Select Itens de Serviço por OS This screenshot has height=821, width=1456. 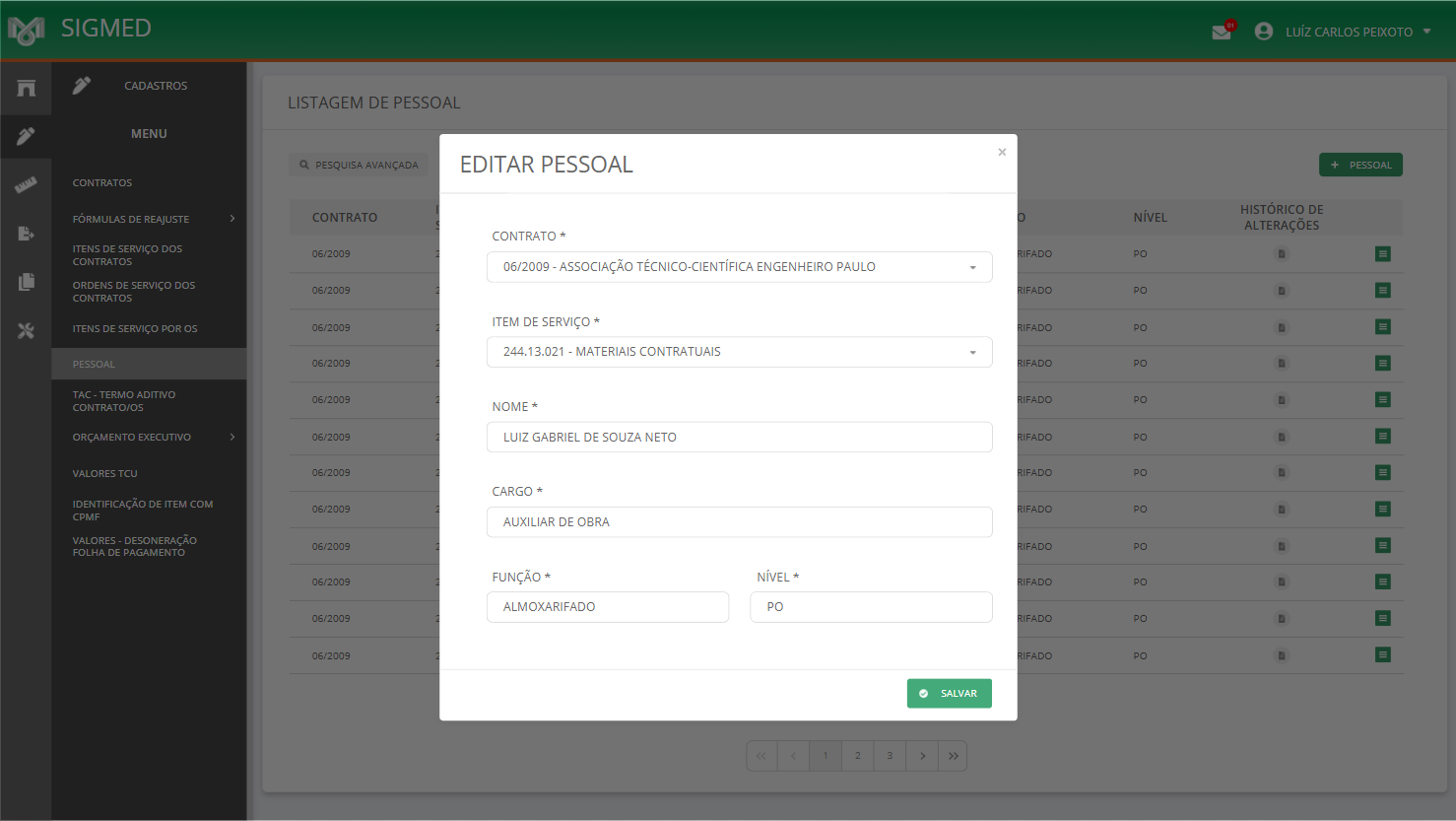click(135, 329)
